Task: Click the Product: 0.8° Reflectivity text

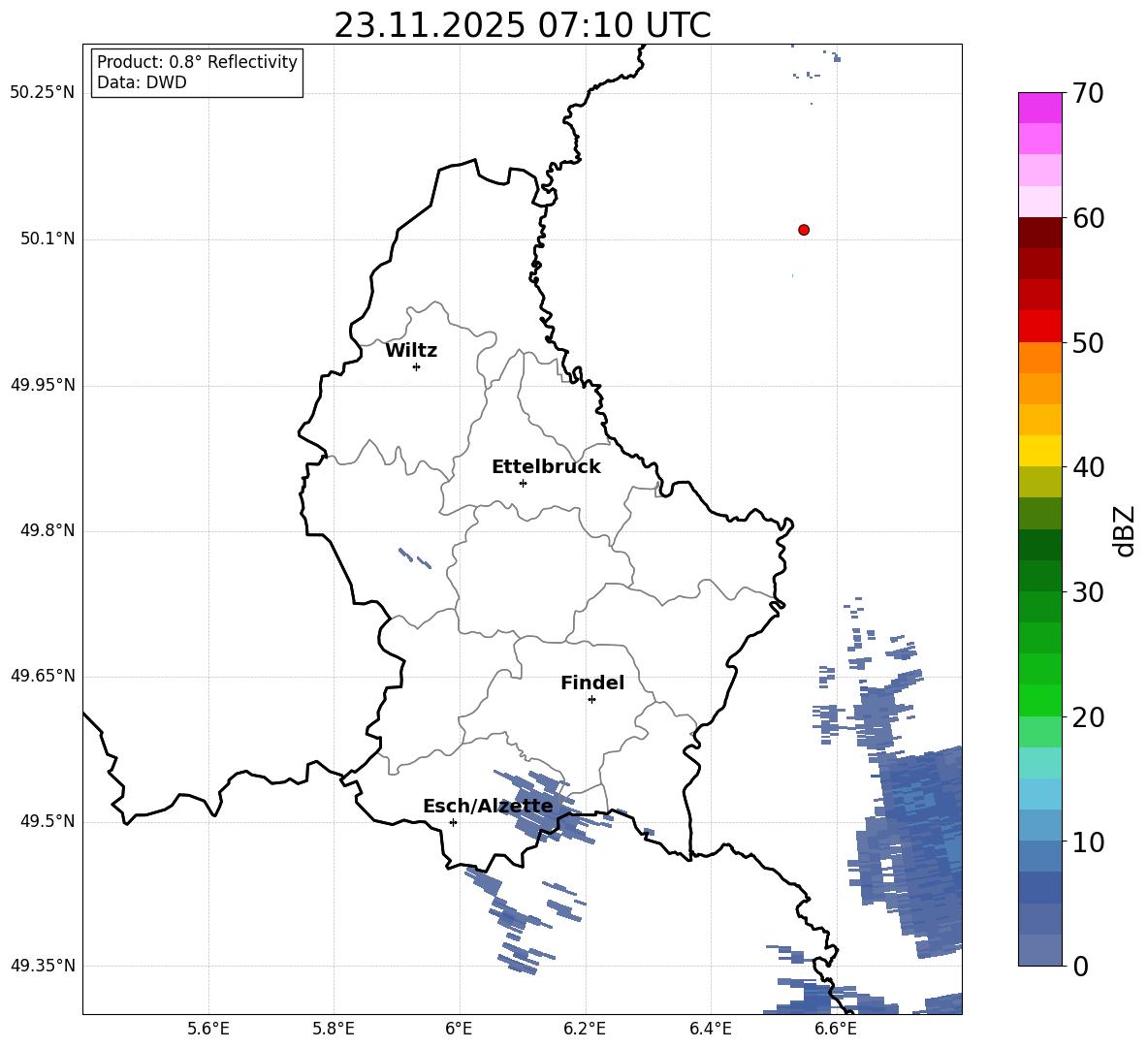Action: [197, 62]
